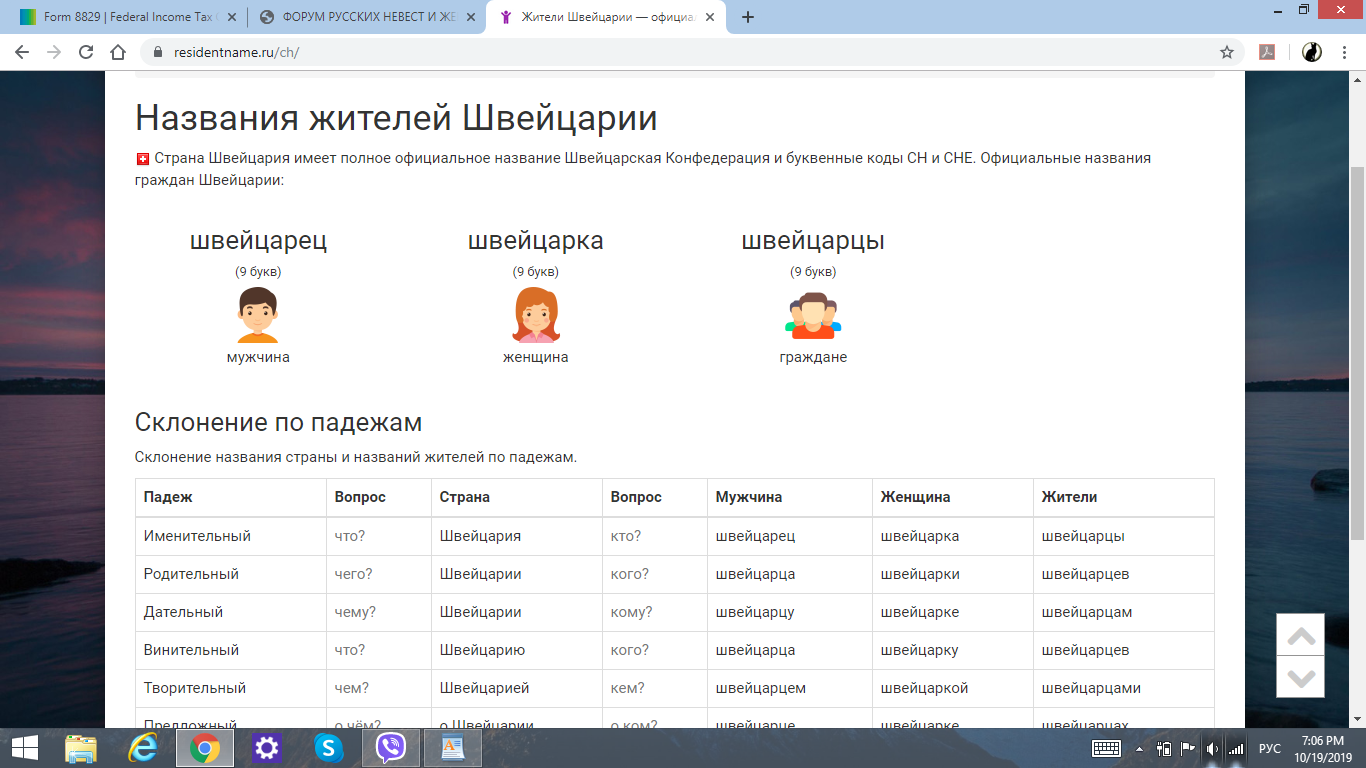Click the scroll-down arrow button on page
Viewport: 1366px width, 768px height.
tap(1300, 677)
